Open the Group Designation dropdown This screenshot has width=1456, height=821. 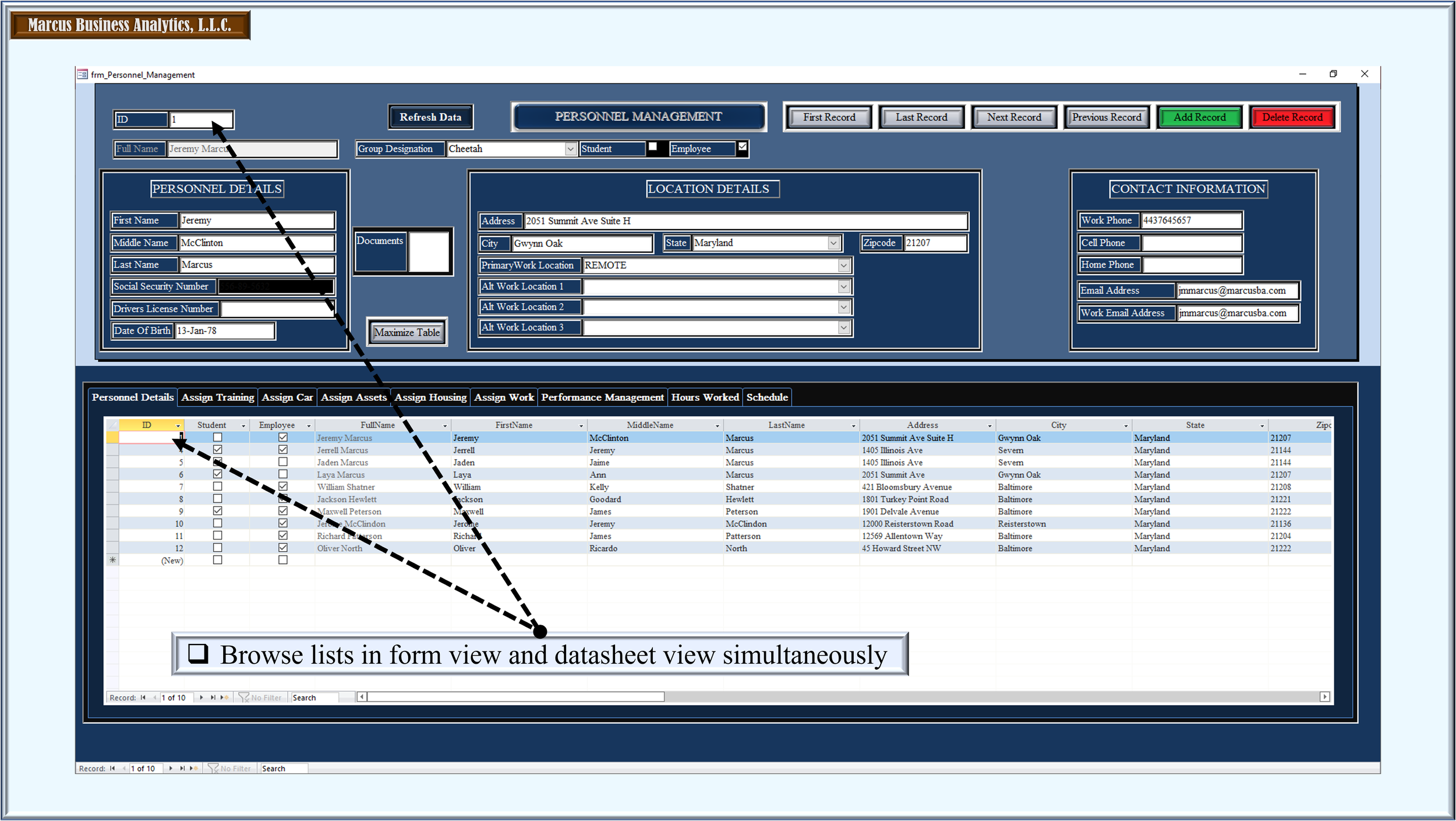570,149
